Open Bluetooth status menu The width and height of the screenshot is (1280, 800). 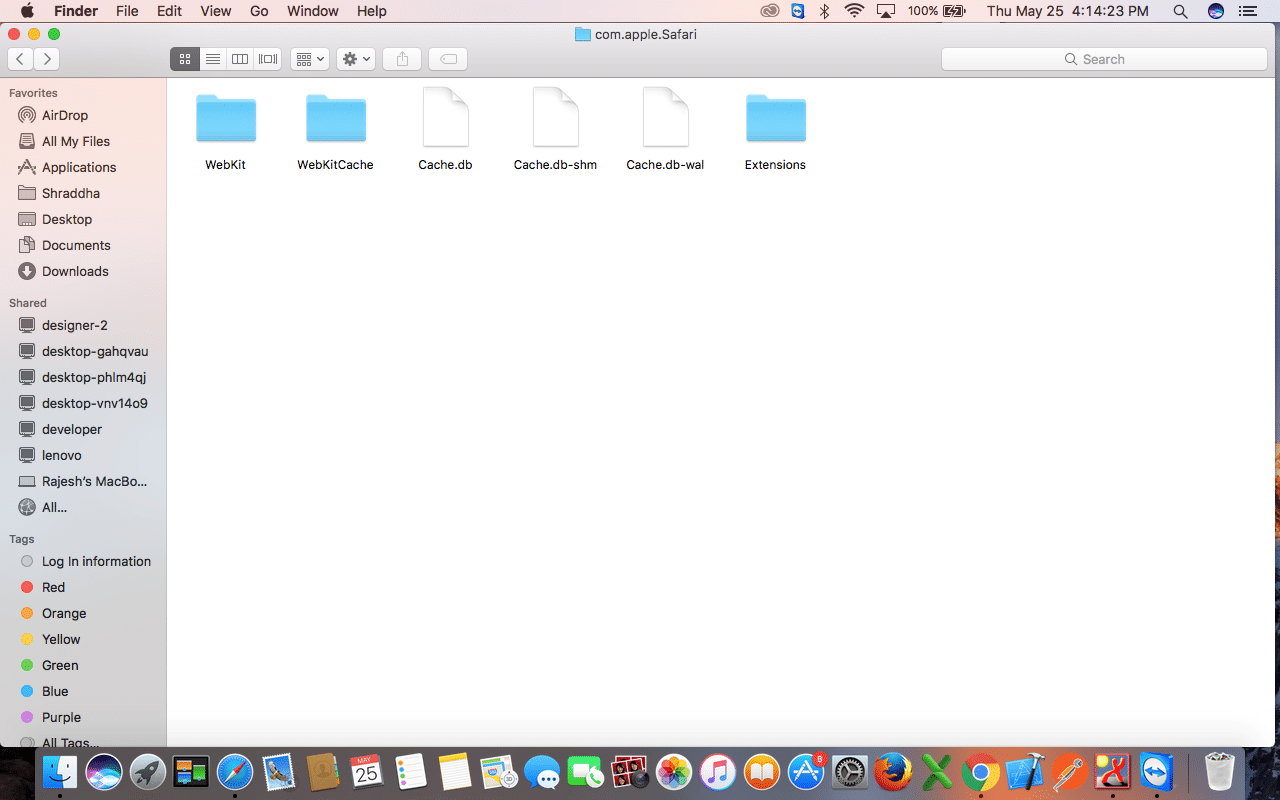coord(825,11)
